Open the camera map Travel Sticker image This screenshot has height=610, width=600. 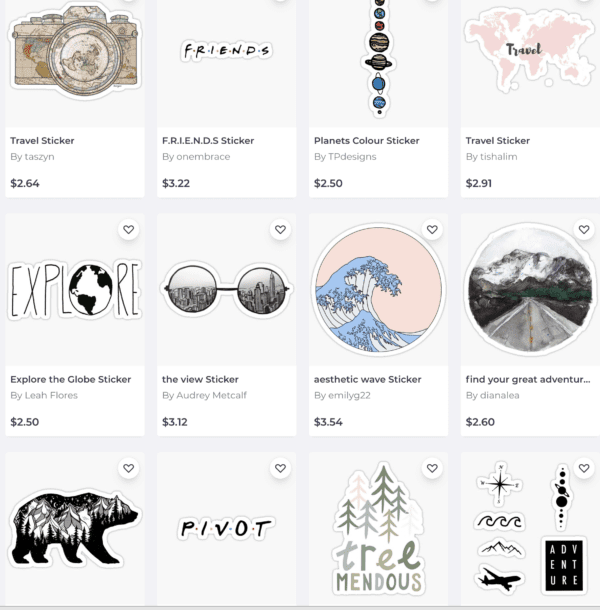75,51
